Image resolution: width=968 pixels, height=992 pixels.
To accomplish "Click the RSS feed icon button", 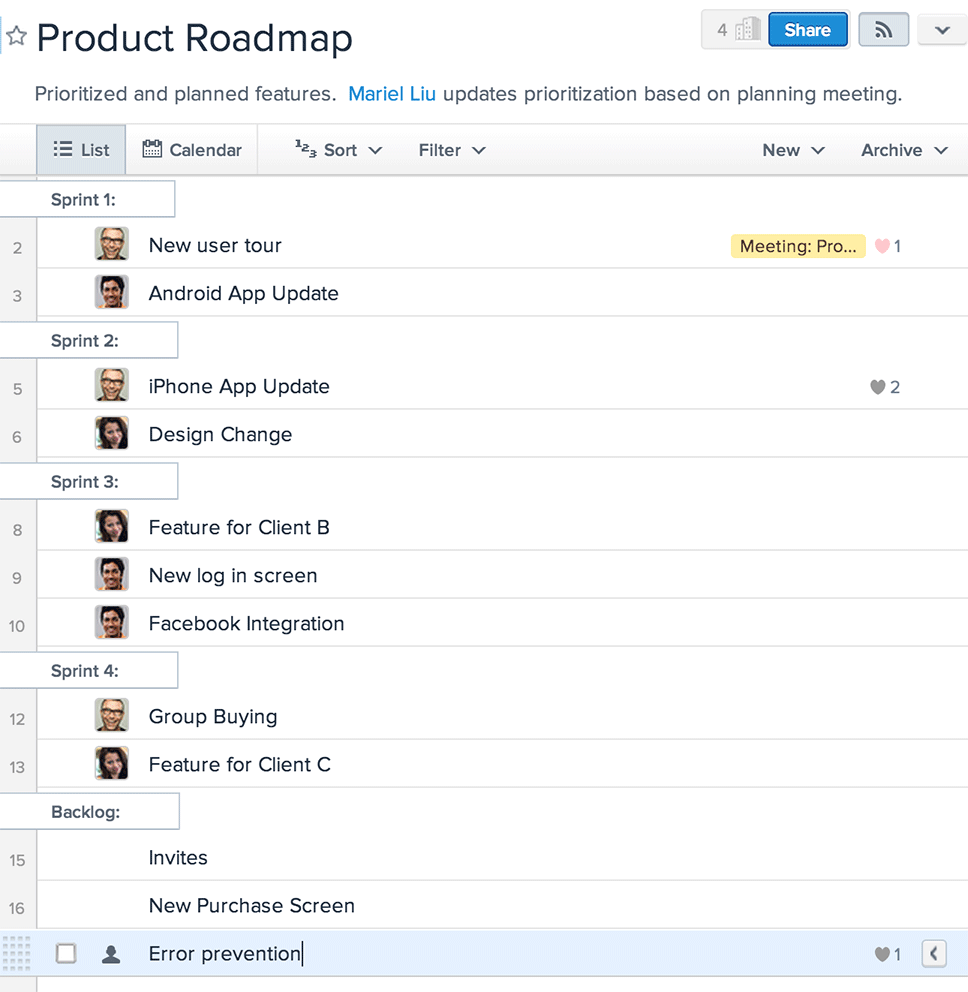I will 883,30.
